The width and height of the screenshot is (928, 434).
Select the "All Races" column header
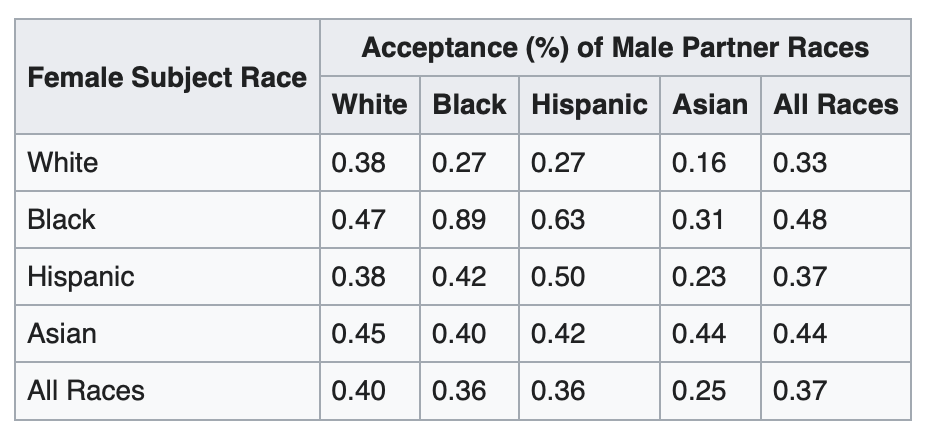click(x=836, y=105)
